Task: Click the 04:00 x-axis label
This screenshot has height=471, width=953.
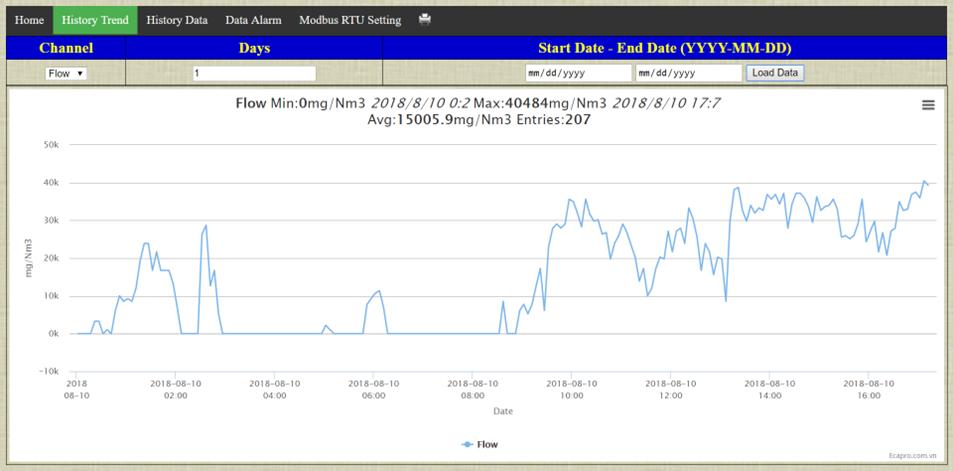Action: [274, 389]
